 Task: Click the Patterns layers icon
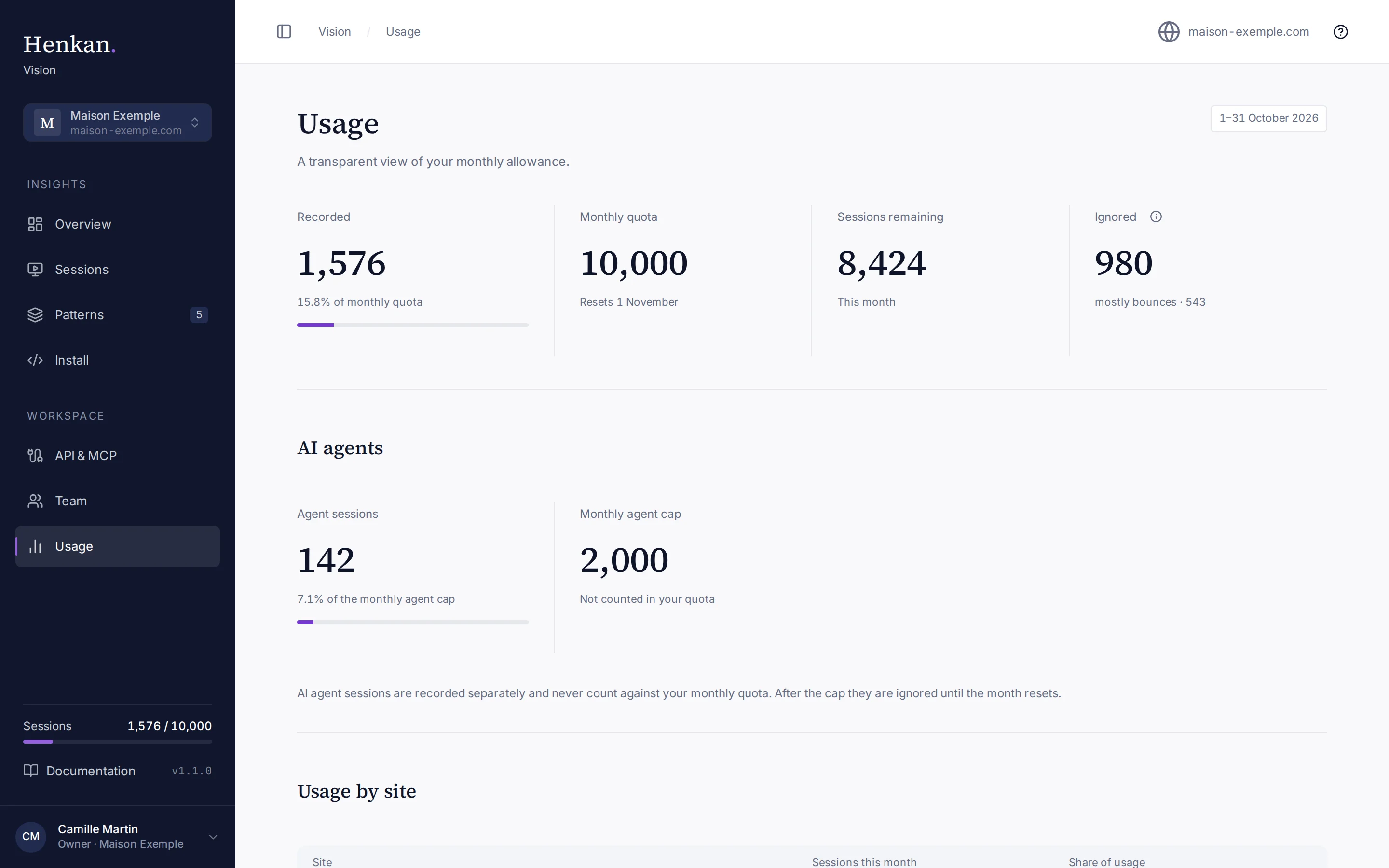pos(35,314)
